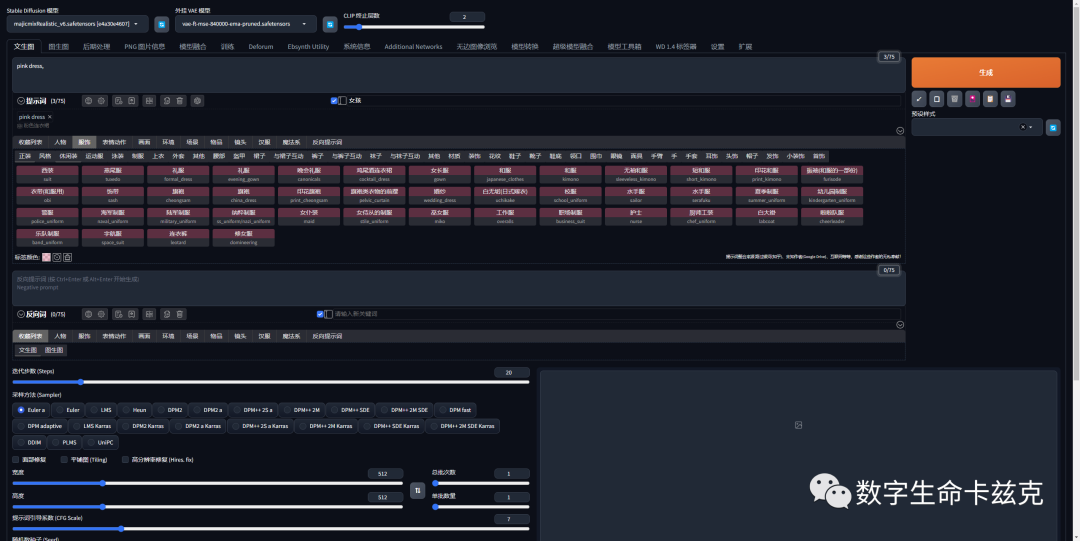
Task: Open the tag color swatch
Action: pos(46,257)
